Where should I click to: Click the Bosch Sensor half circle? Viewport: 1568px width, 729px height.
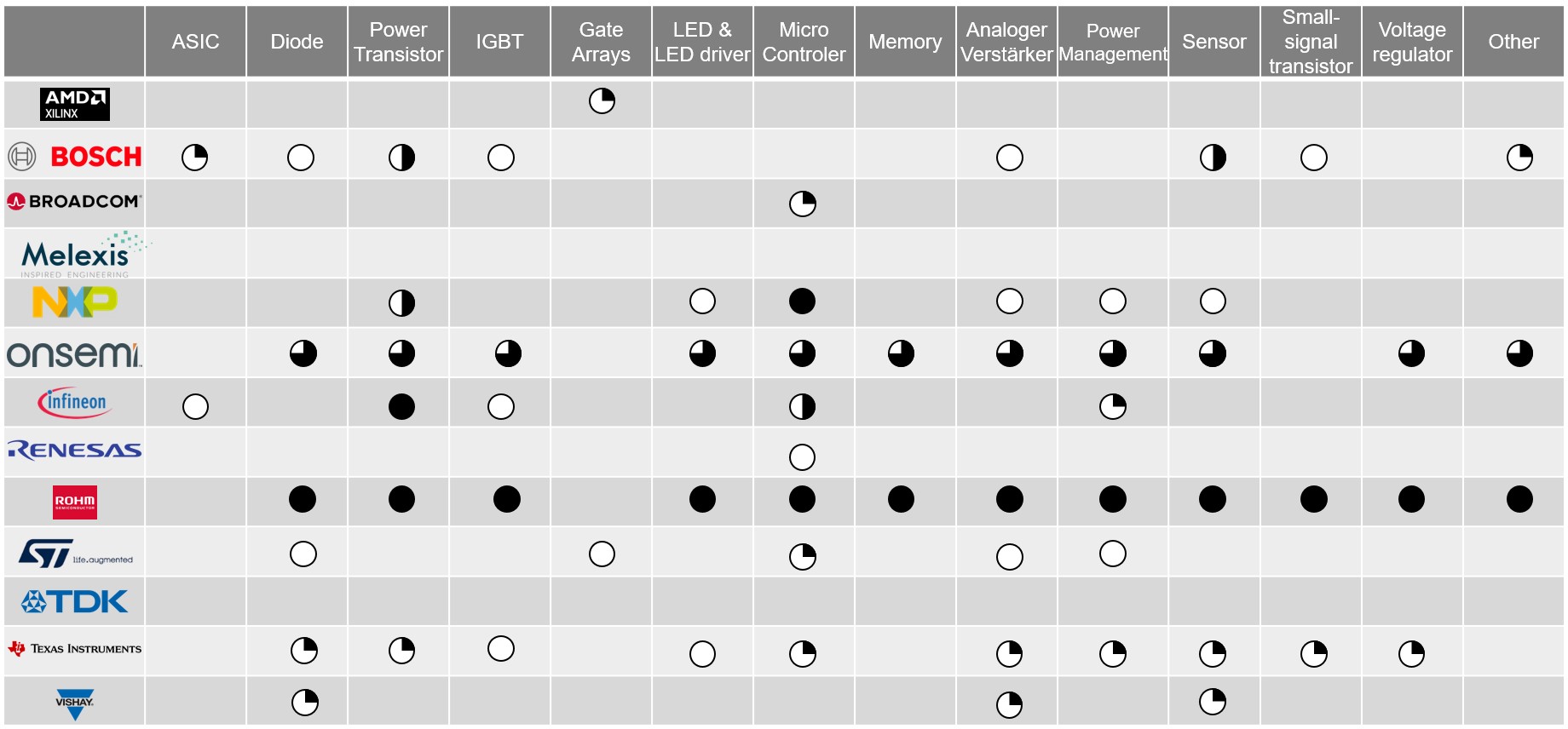1213,158
